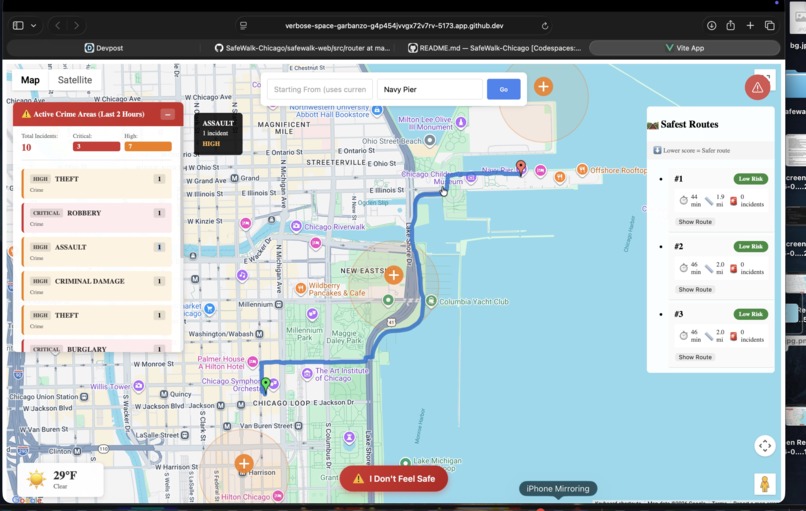The height and width of the screenshot is (511, 806).
Task: Collapse the Active Crime Areas panel
Action: click(x=168, y=114)
